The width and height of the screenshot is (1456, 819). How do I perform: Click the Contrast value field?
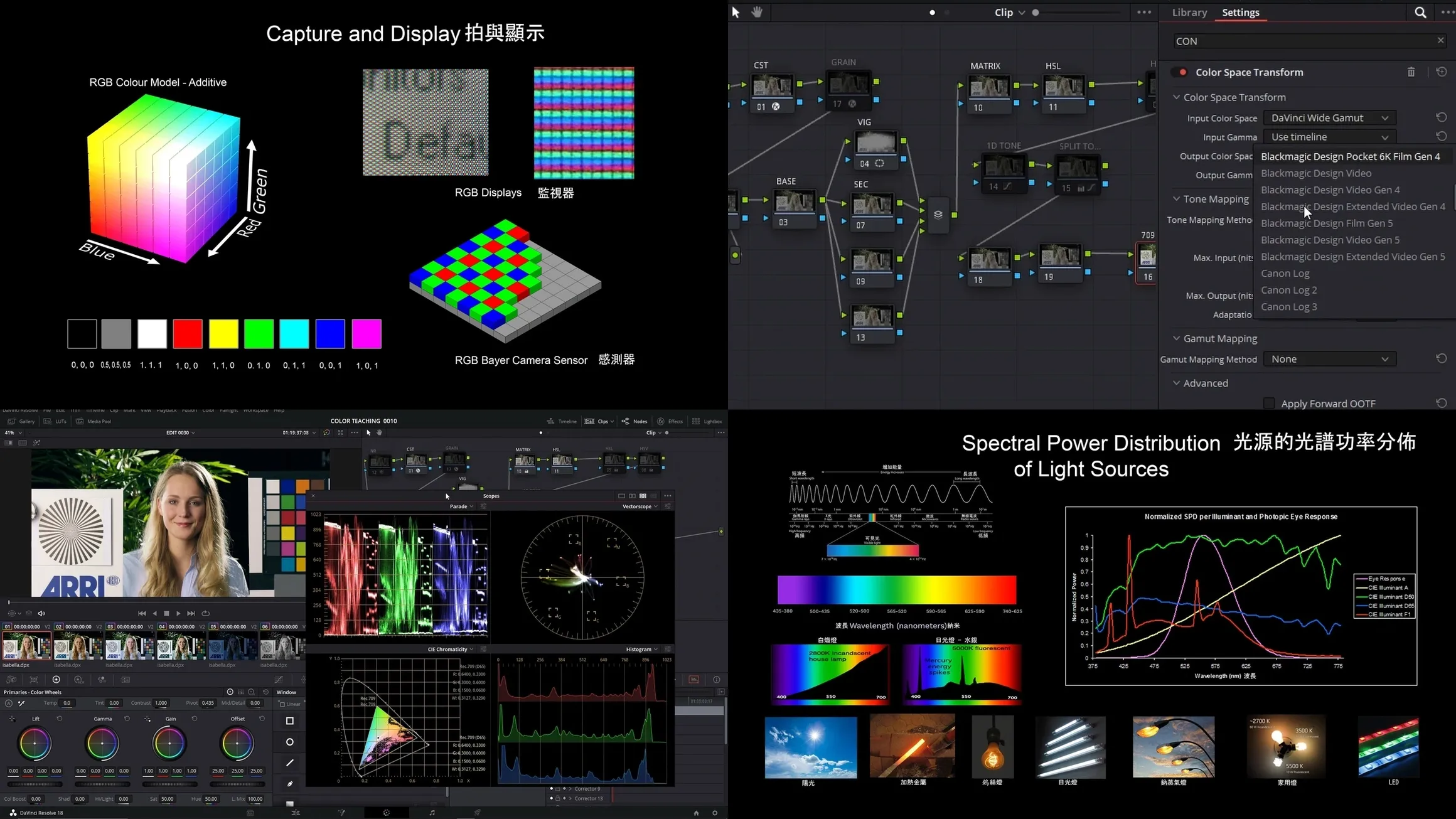click(161, 703)
